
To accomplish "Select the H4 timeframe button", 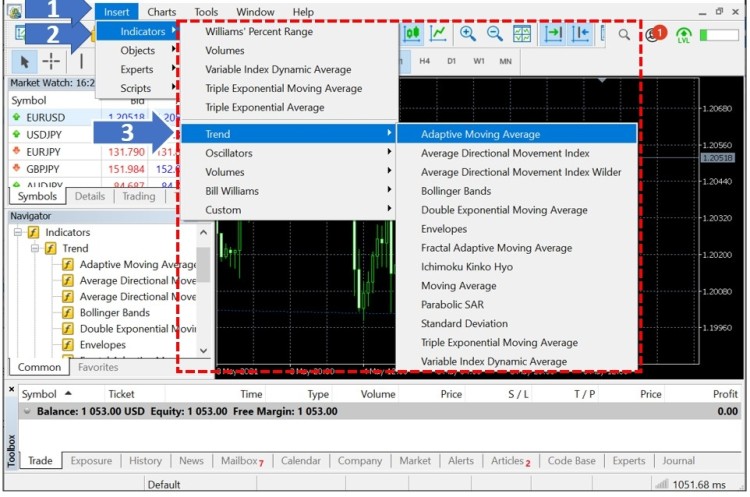I will click(425, 61).
